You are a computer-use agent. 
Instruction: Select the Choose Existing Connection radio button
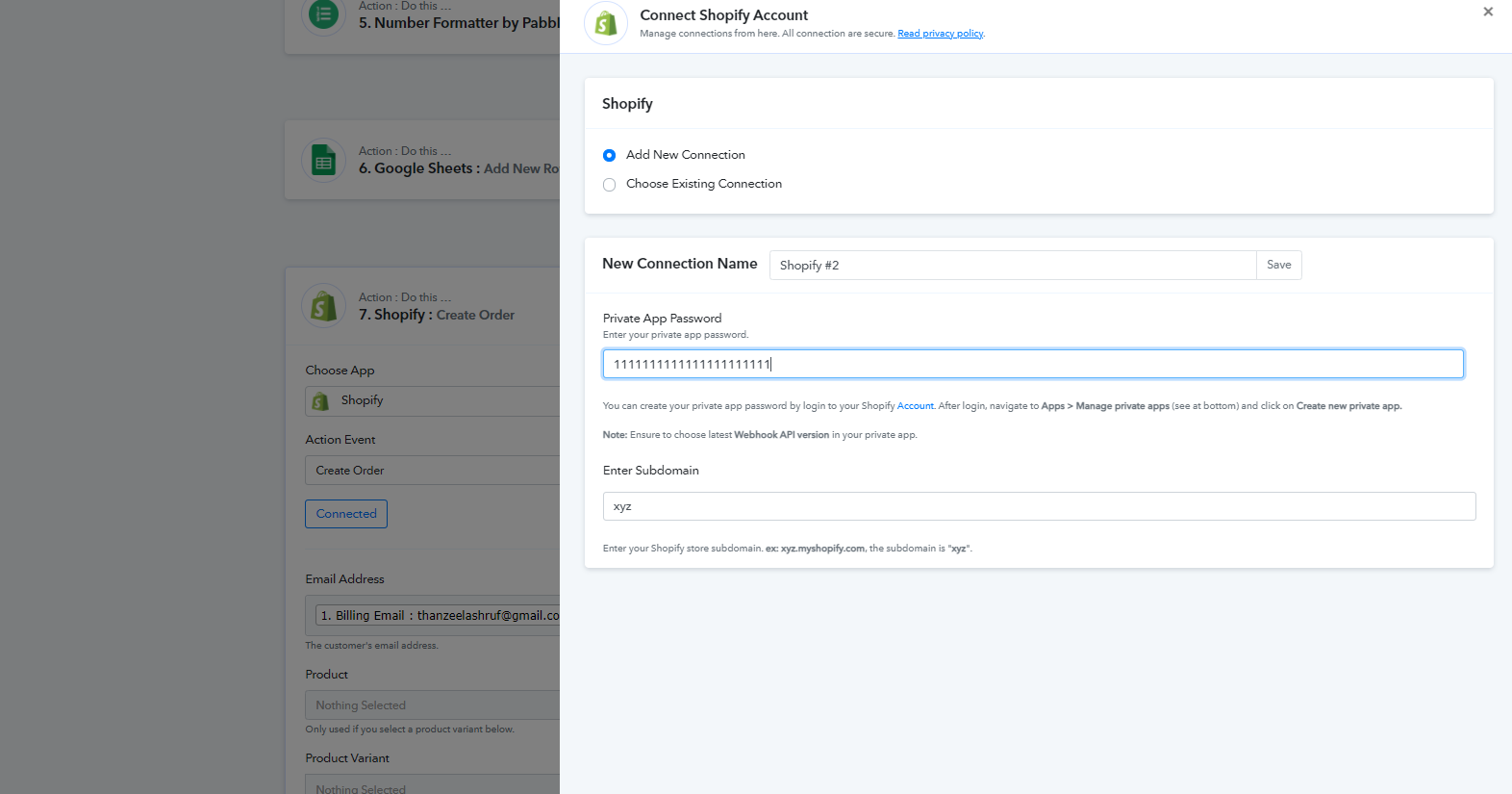[x=609, y=185]
